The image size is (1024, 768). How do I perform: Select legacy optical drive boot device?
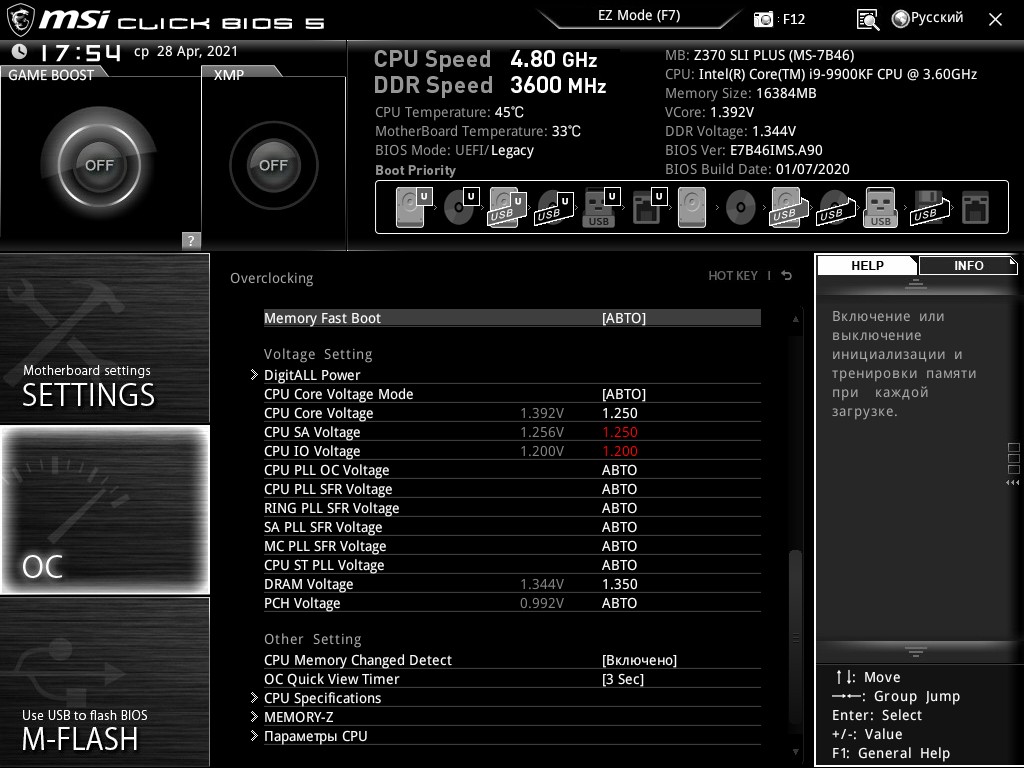741,207
